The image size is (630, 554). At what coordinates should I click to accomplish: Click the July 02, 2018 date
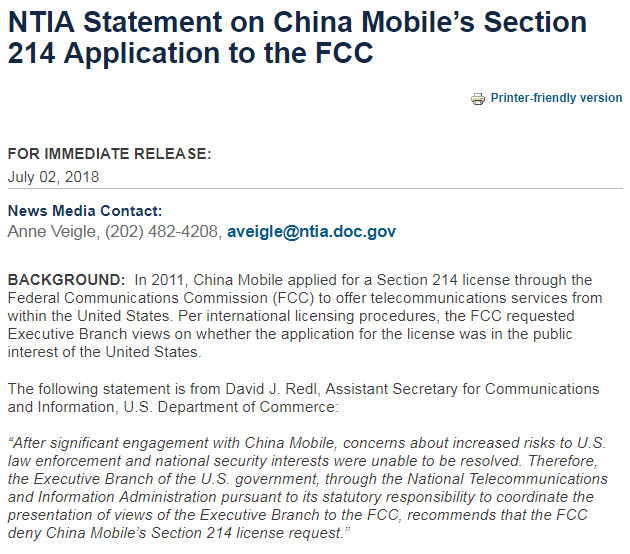pyautogui.click(x=53, y=177)
